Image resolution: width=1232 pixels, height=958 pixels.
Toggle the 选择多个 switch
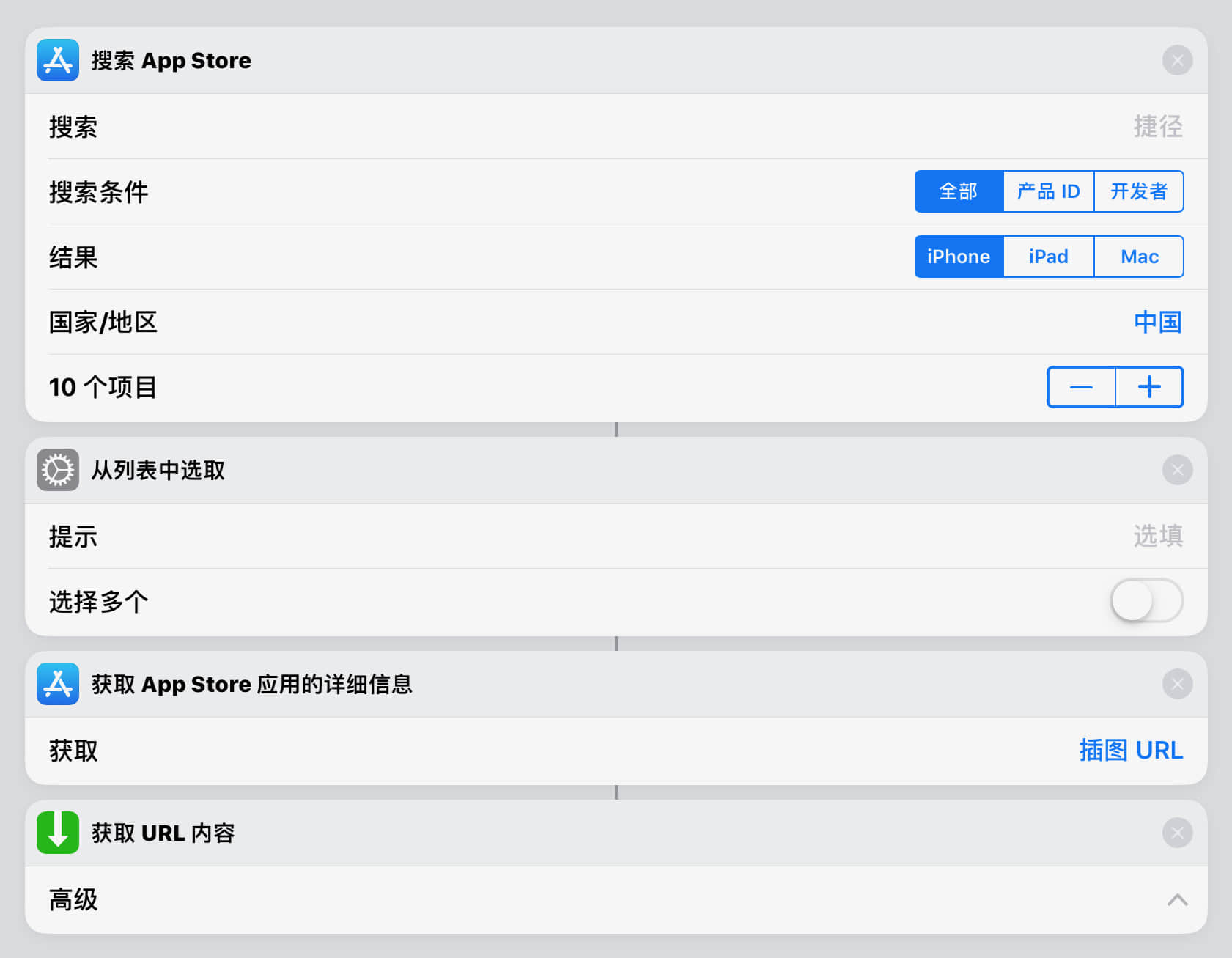point(1146,601)
